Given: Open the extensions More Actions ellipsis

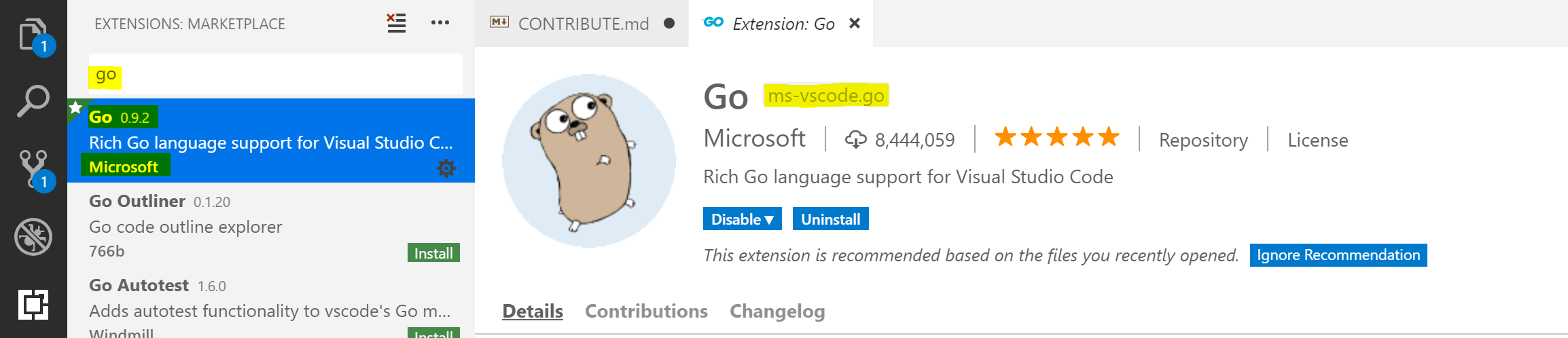Looking at the screenshot, I should point(440,23).
